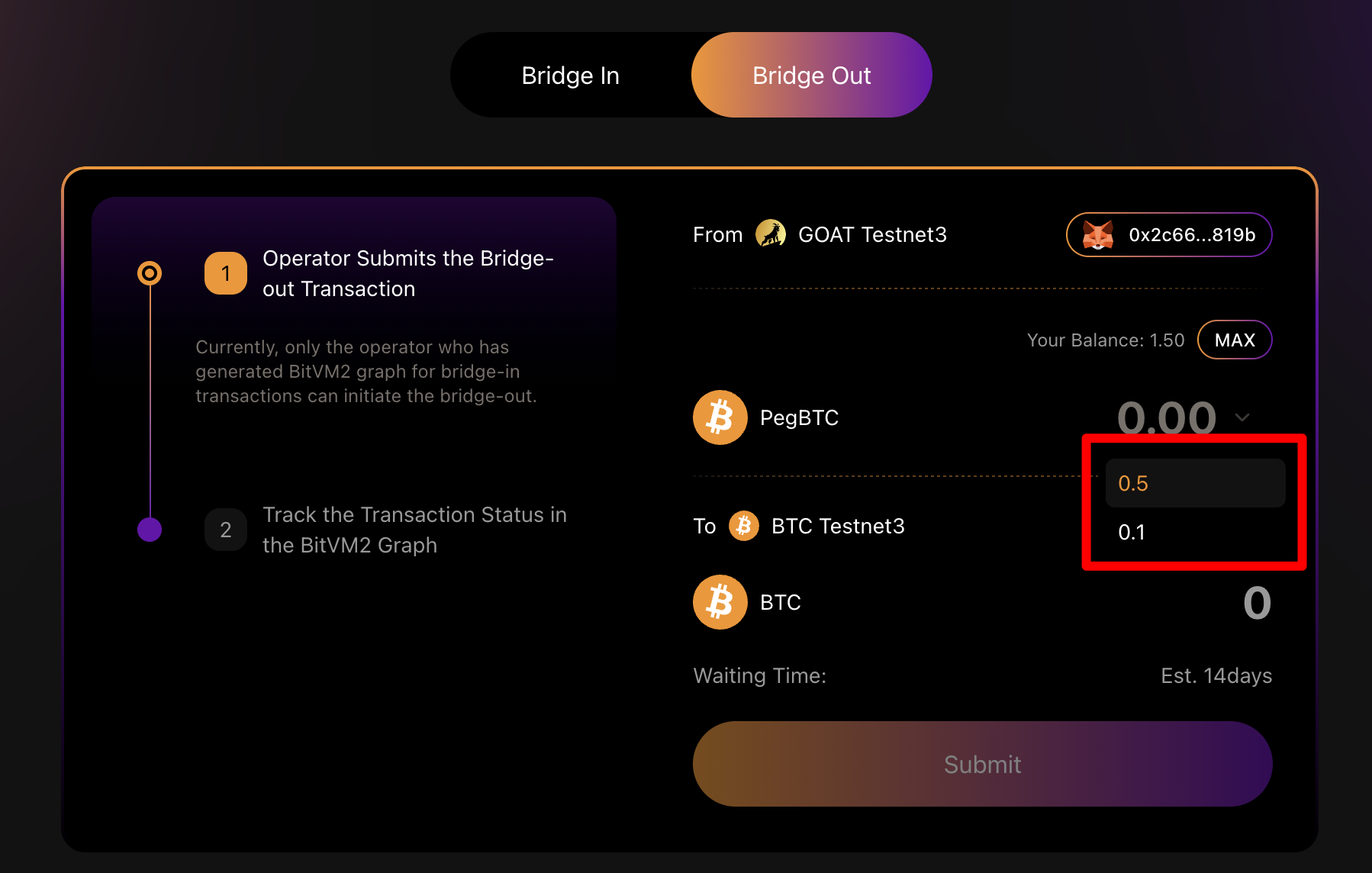Expand the PegBTC amount chevron dropdown
The height and width of the screenshot is (873, 1372).
pos(1242,417)
